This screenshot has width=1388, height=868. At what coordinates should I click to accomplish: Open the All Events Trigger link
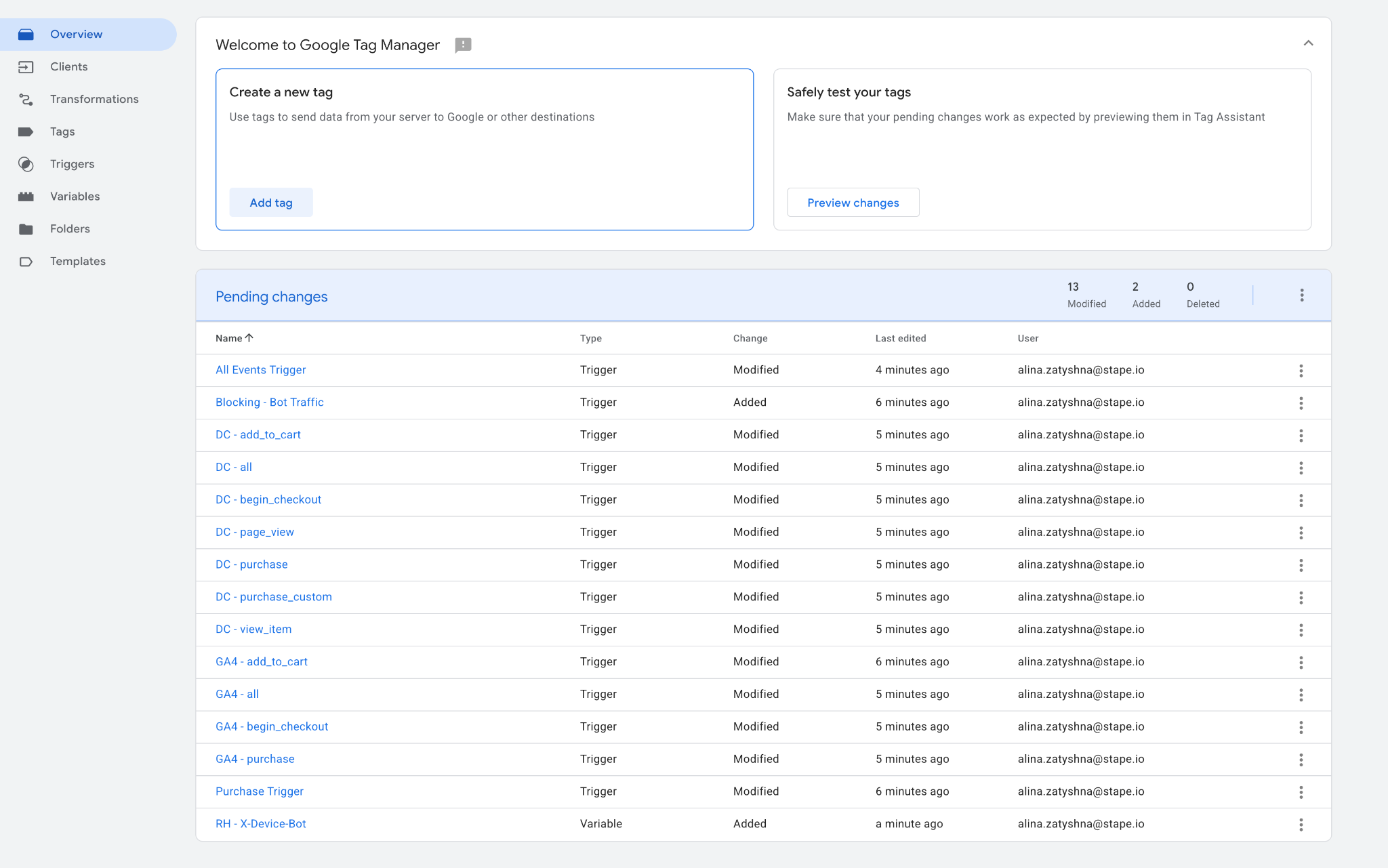point(261,370)
